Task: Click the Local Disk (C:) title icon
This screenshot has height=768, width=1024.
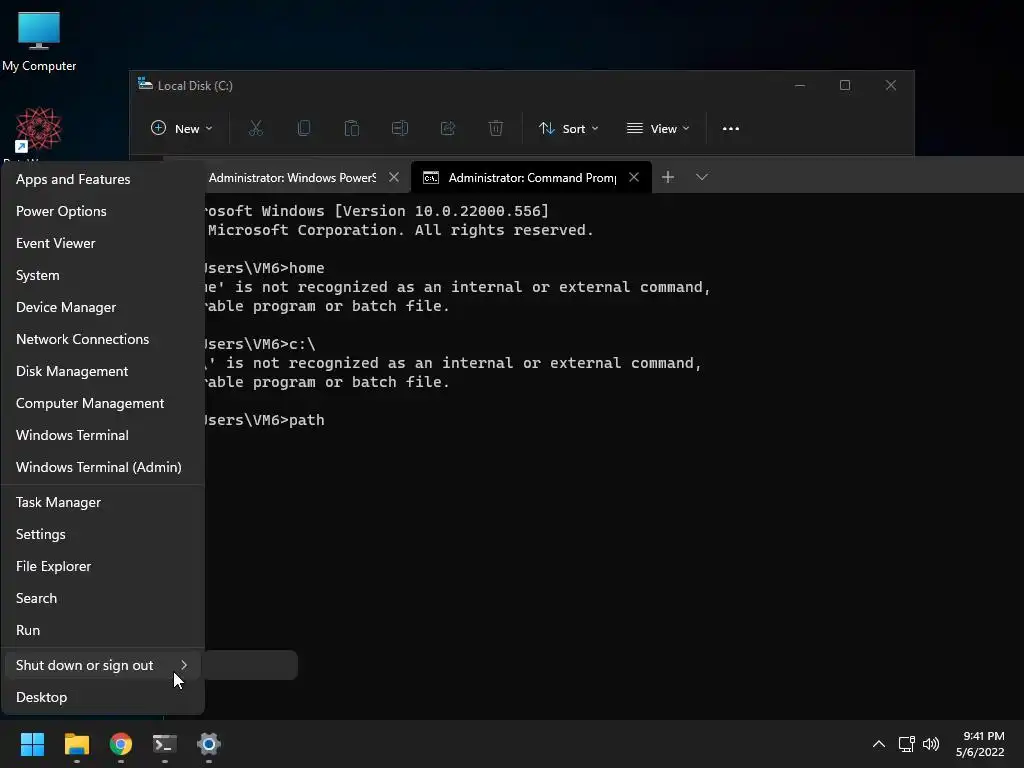Action: point(145,84)
